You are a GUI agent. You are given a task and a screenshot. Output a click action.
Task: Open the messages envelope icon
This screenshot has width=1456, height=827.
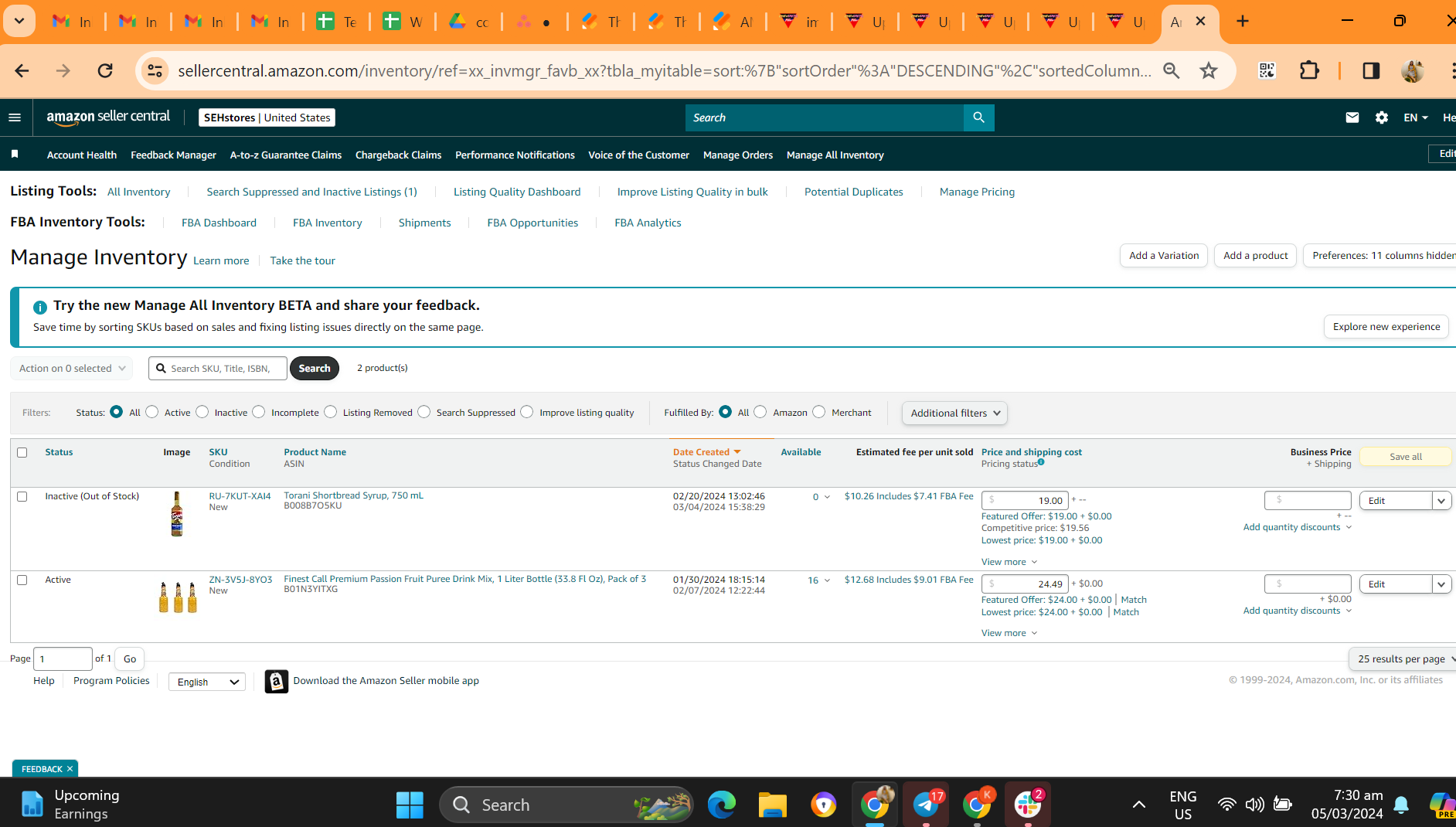(x=1352, y=117)
